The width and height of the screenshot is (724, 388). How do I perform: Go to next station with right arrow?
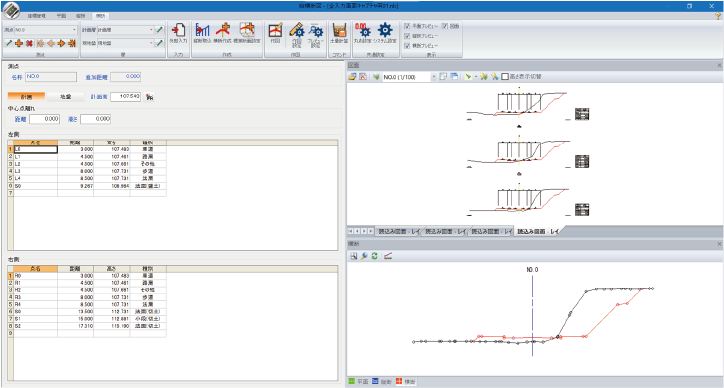tap(61, 43)
